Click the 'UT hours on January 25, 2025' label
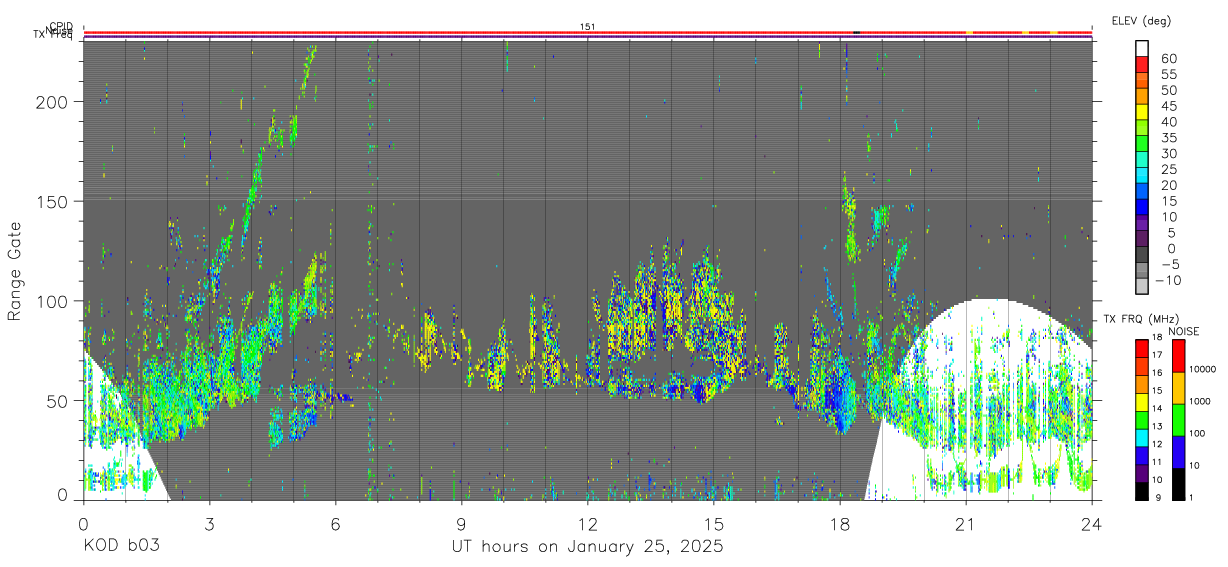Viewport: 1228px width, 567px height. point(588,547)
